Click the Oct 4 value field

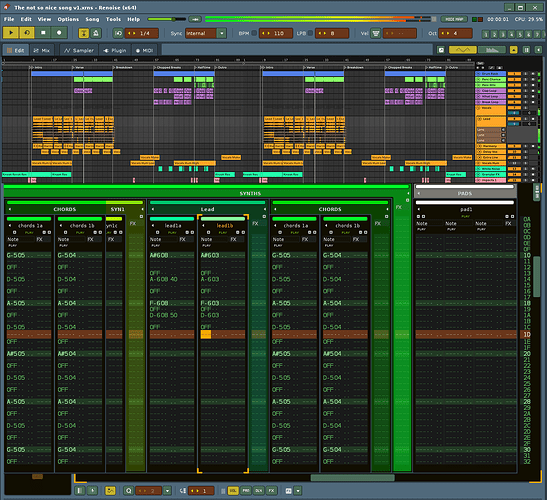click(455, 33)
